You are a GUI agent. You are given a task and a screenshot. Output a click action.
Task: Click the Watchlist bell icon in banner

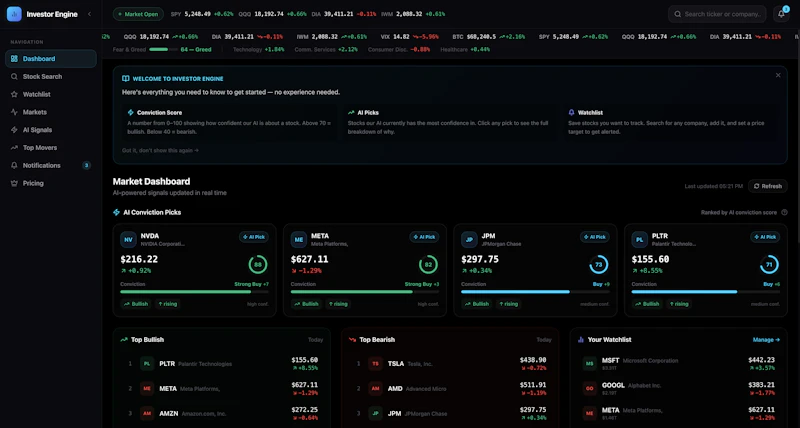(571, 112)
